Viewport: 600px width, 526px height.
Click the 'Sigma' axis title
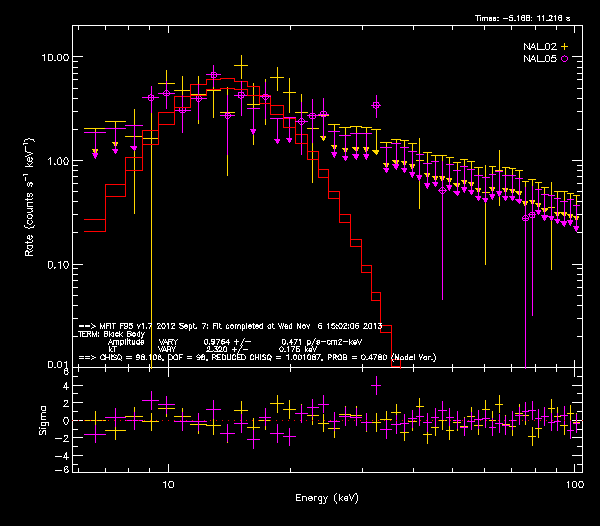(42, 420)
